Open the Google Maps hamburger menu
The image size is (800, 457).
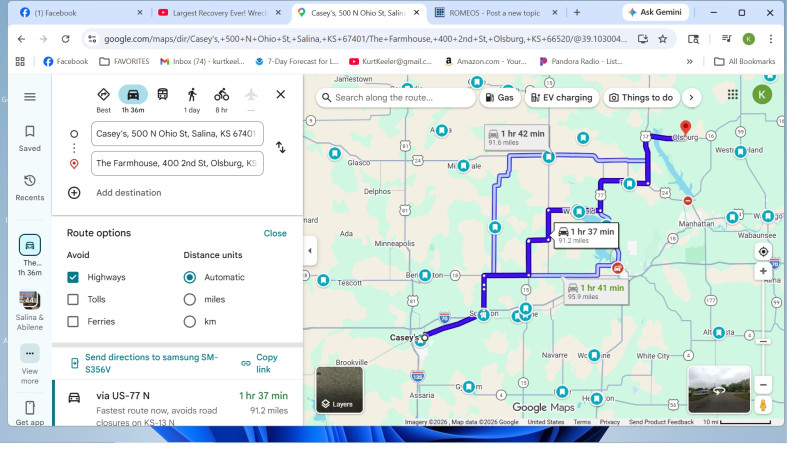click(30, 97)
